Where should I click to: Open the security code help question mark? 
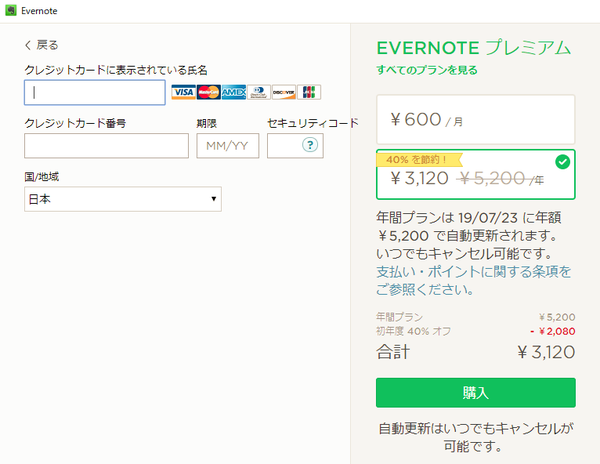point(310,145)
